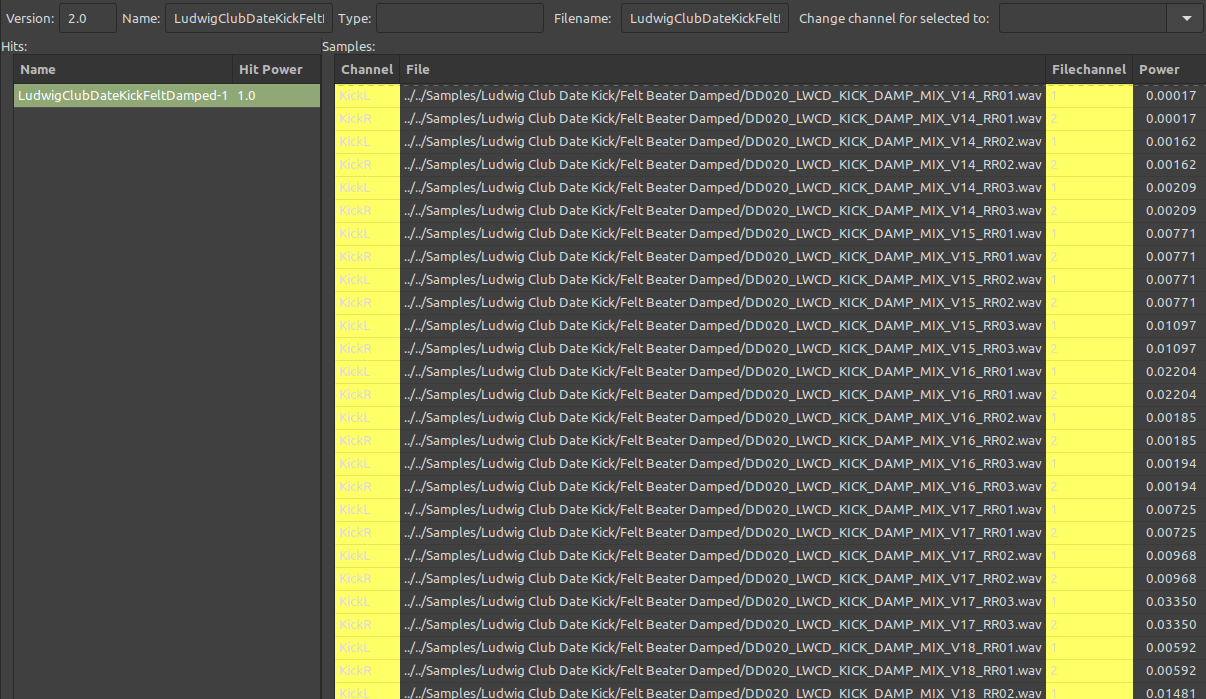Click the KickL channel cell of V17_RR02.wav
The image size is (1206, 699).
[367, 556]
